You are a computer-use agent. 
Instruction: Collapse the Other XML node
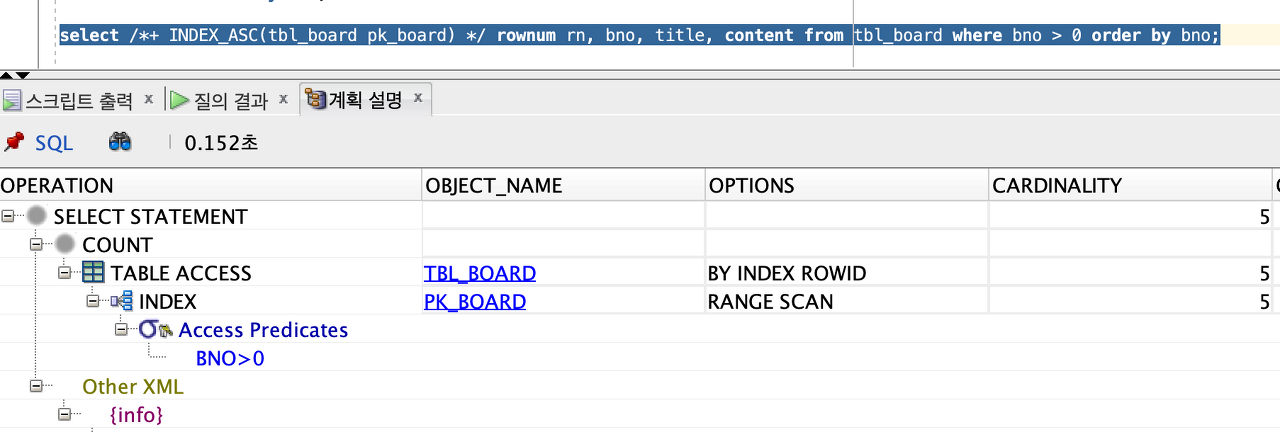coord(37,385)
